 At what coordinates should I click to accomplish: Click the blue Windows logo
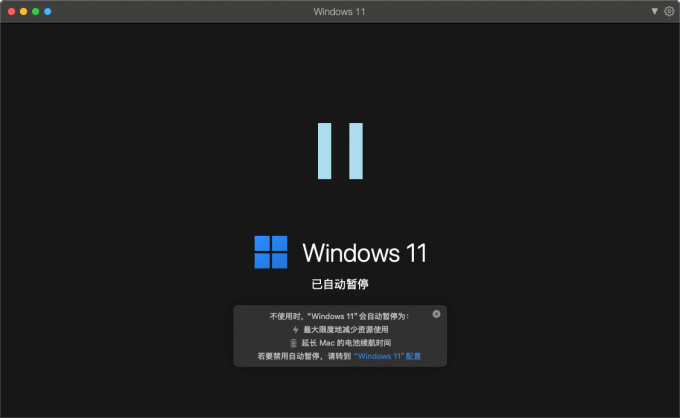(x=271, y=252)
